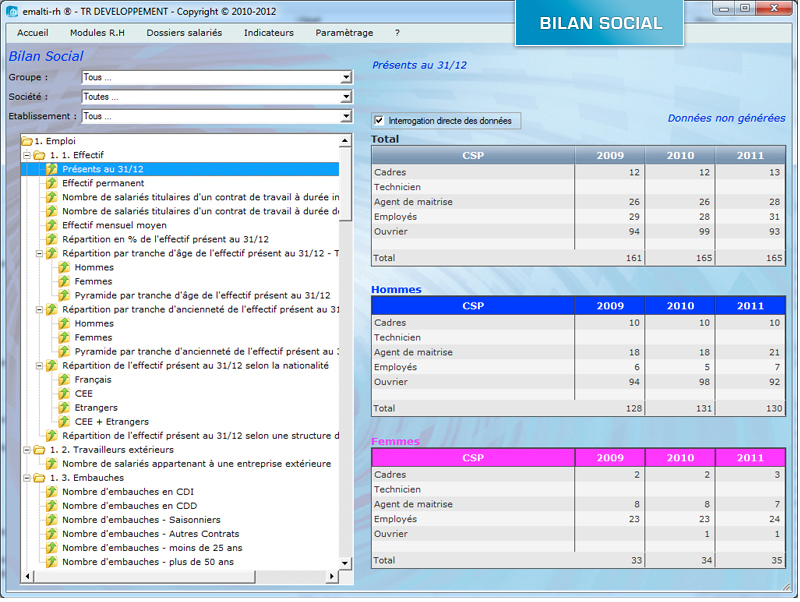Click the indicator icon for Effectif permanent
Viewport: 800px width, 602px height.
tap(52, 183)
